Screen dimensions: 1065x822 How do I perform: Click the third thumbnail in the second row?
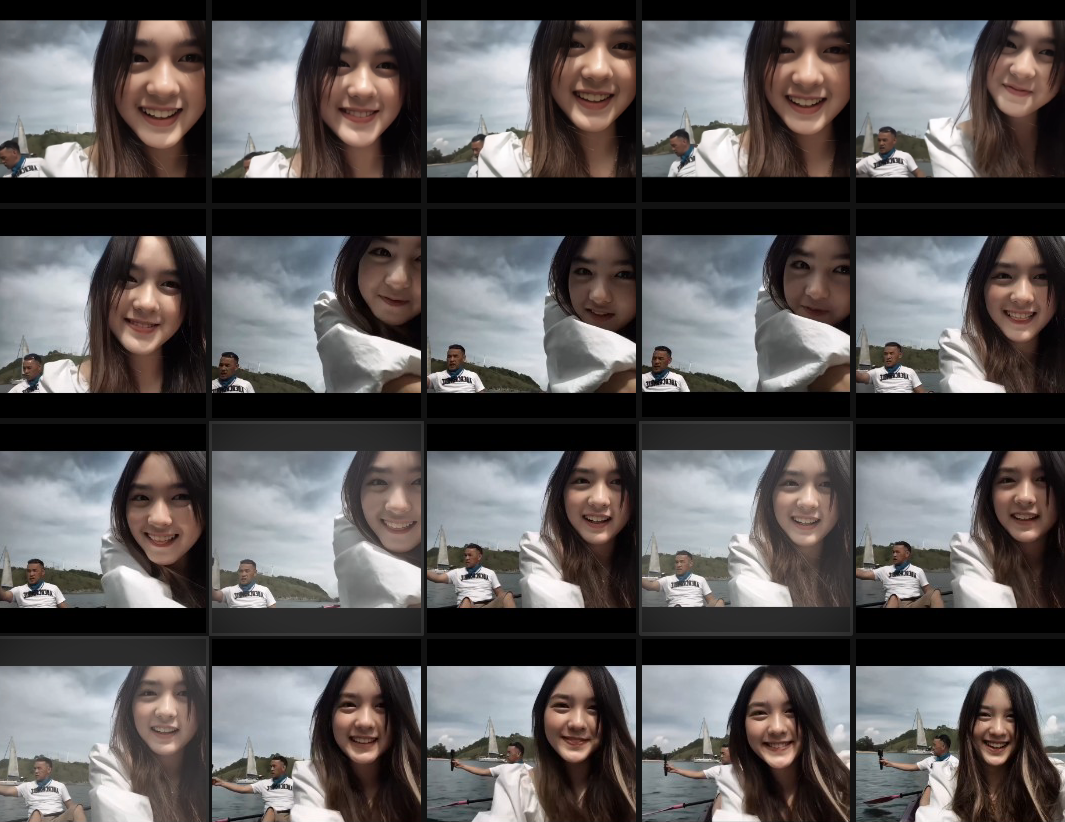pos(531,314)
